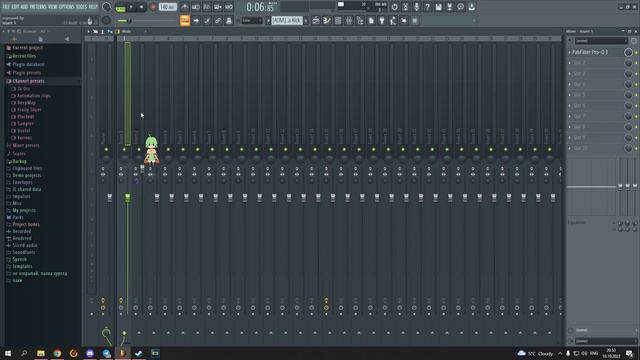Click the Stop transport button
This screenshot has height=360, width=640.
pyautogui.click(x=141, y=7)
